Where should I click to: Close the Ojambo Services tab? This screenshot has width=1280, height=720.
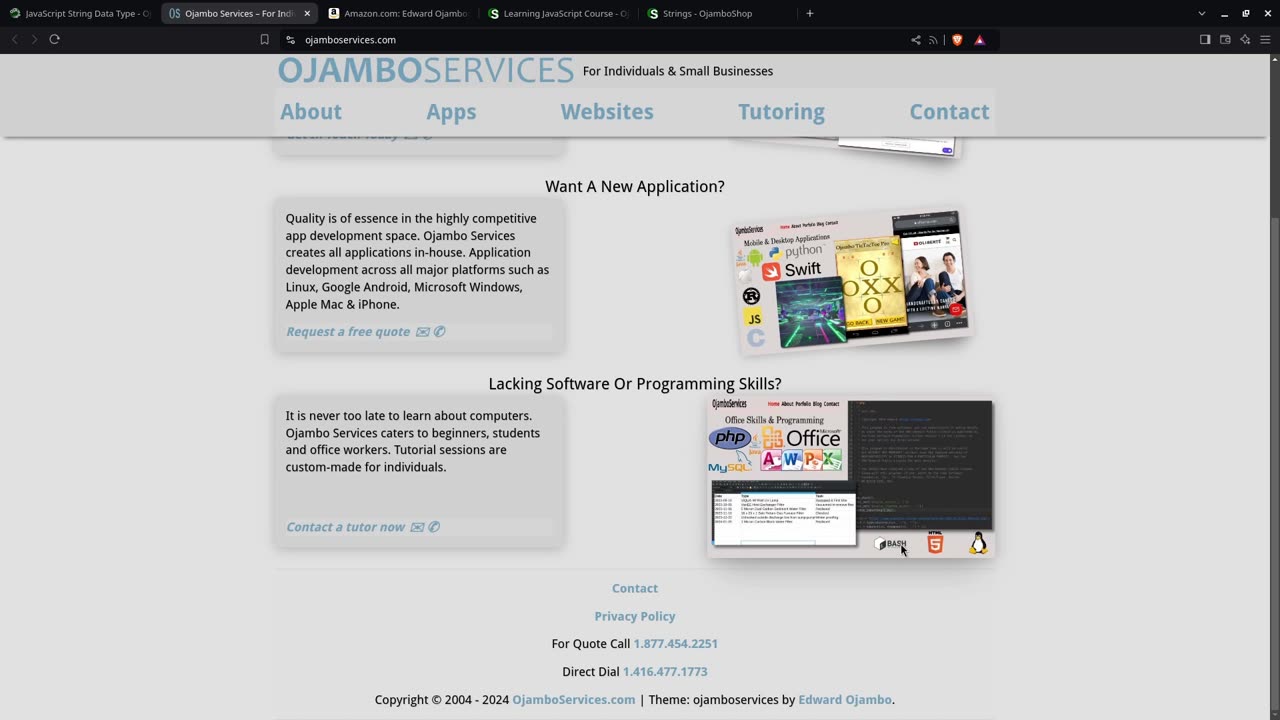307,14
